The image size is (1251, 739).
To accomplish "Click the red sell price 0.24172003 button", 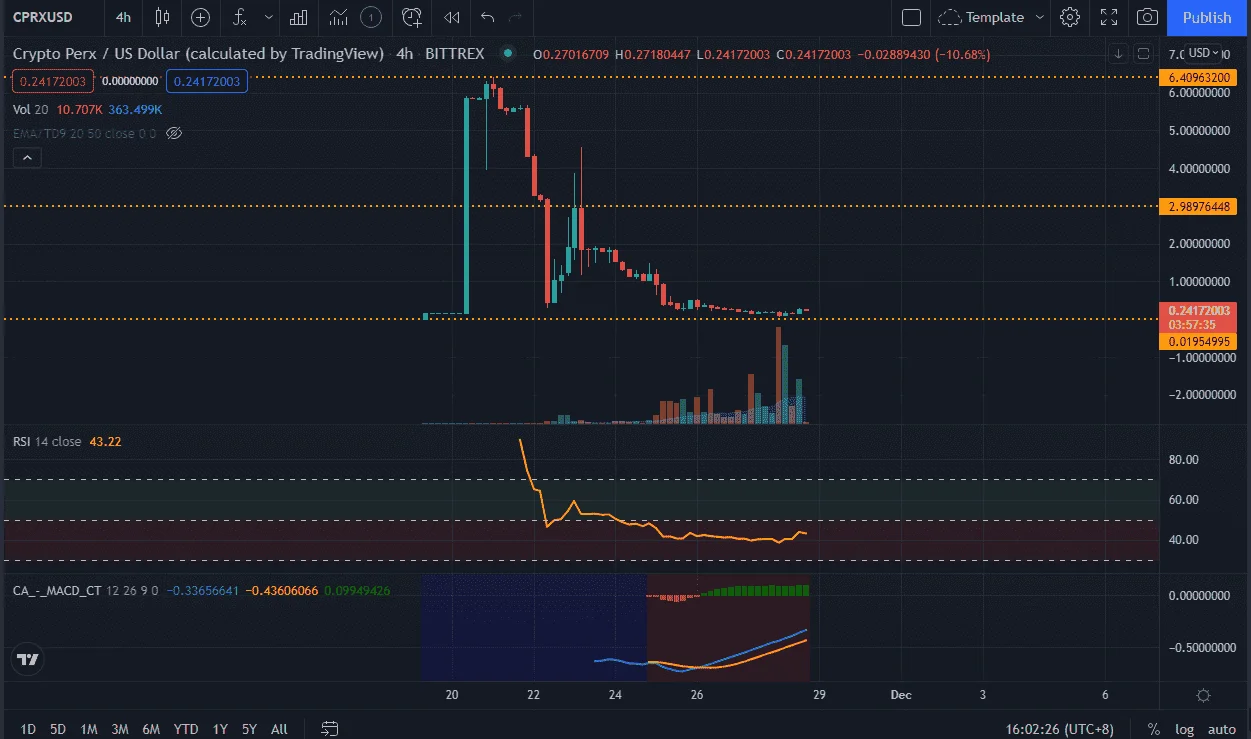I will [x=54, y=81].
